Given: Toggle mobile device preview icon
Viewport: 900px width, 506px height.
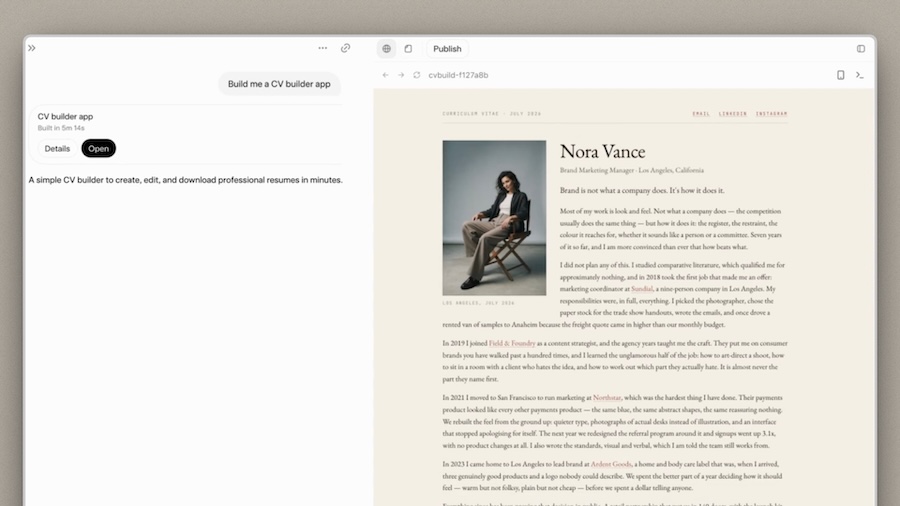Looking at the screenshot, I should click(x=840, y=75).
